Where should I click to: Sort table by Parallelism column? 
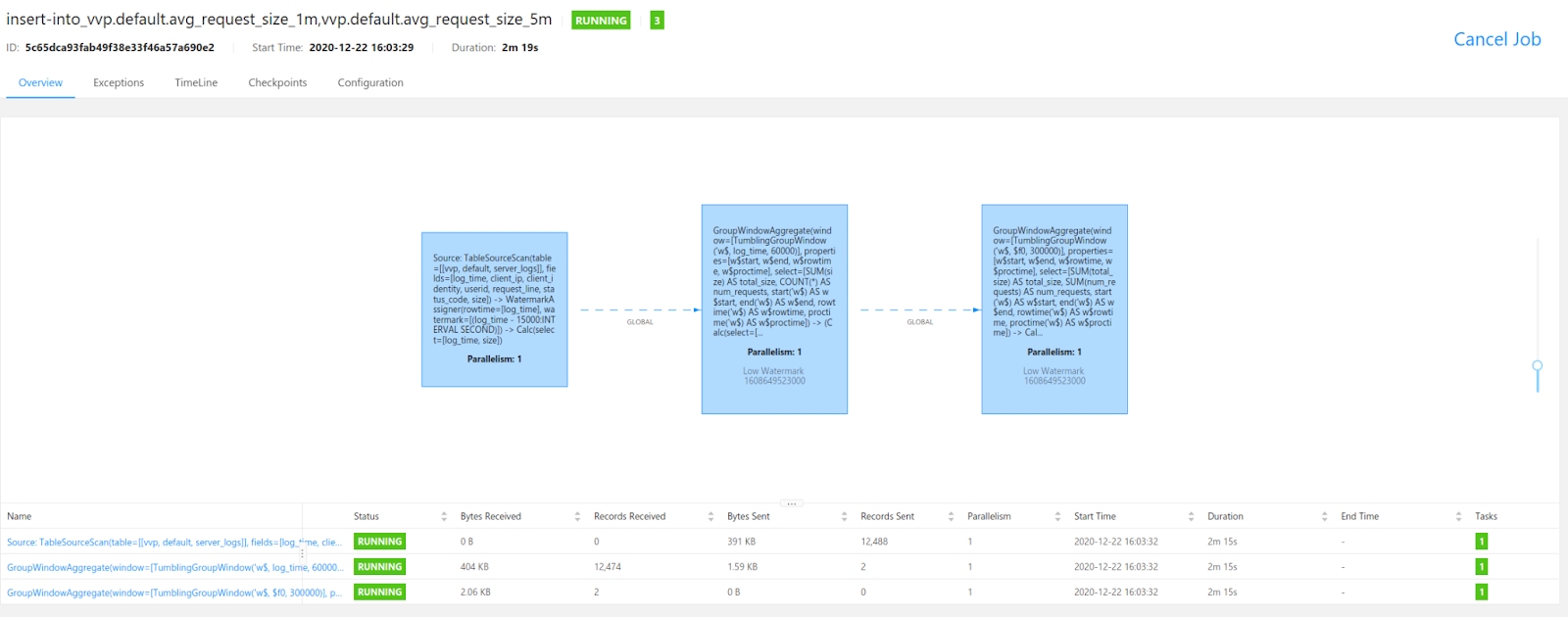coord(1057,516)
